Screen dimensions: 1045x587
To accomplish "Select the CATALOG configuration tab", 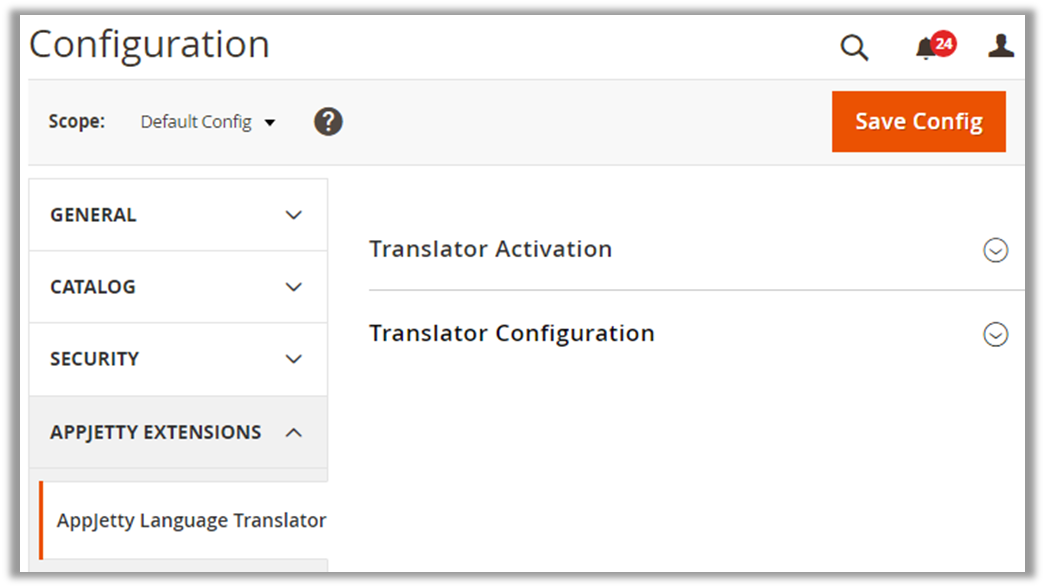I will pyautogui.click(x=92, y=287).
